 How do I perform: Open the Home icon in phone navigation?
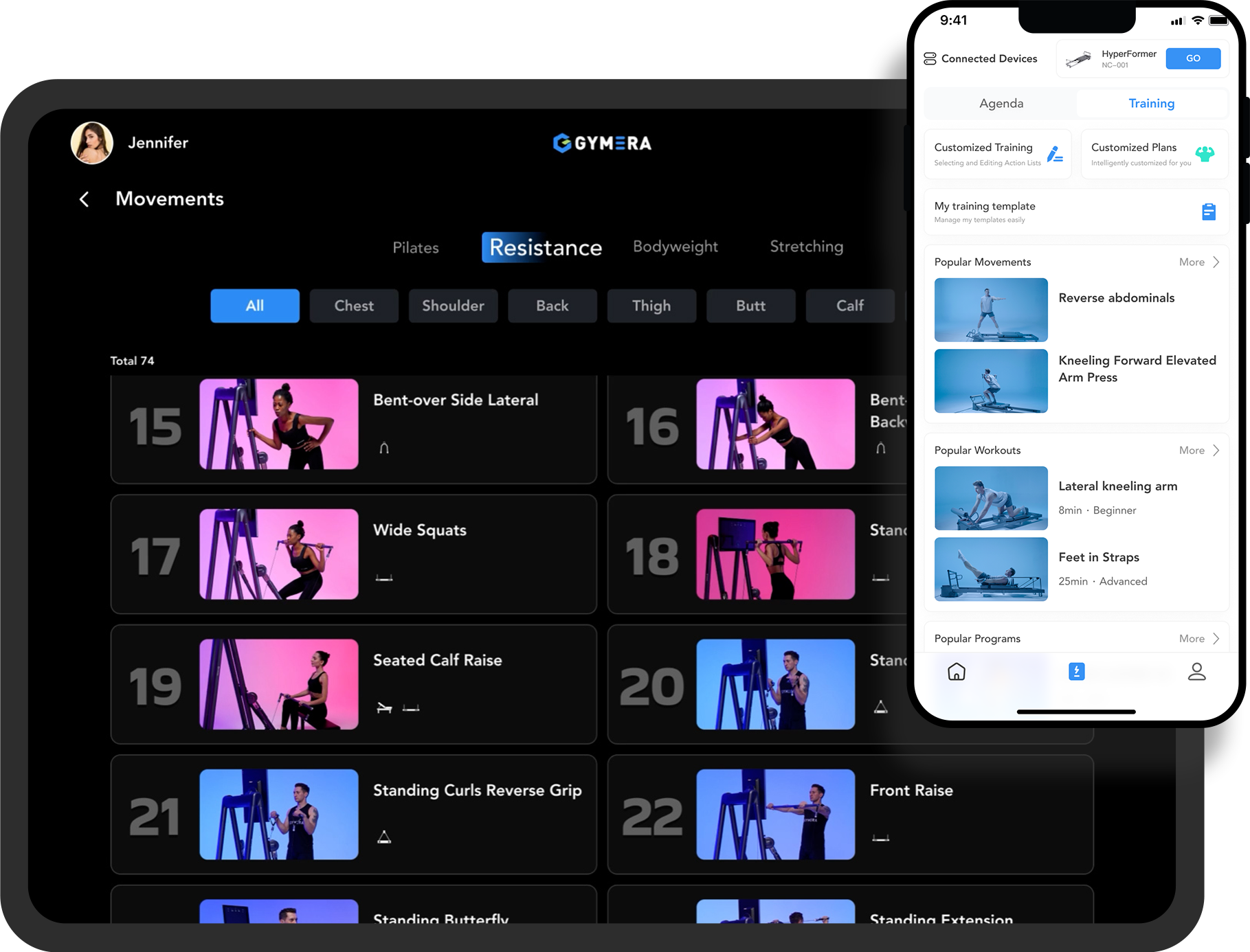point(956,671)
